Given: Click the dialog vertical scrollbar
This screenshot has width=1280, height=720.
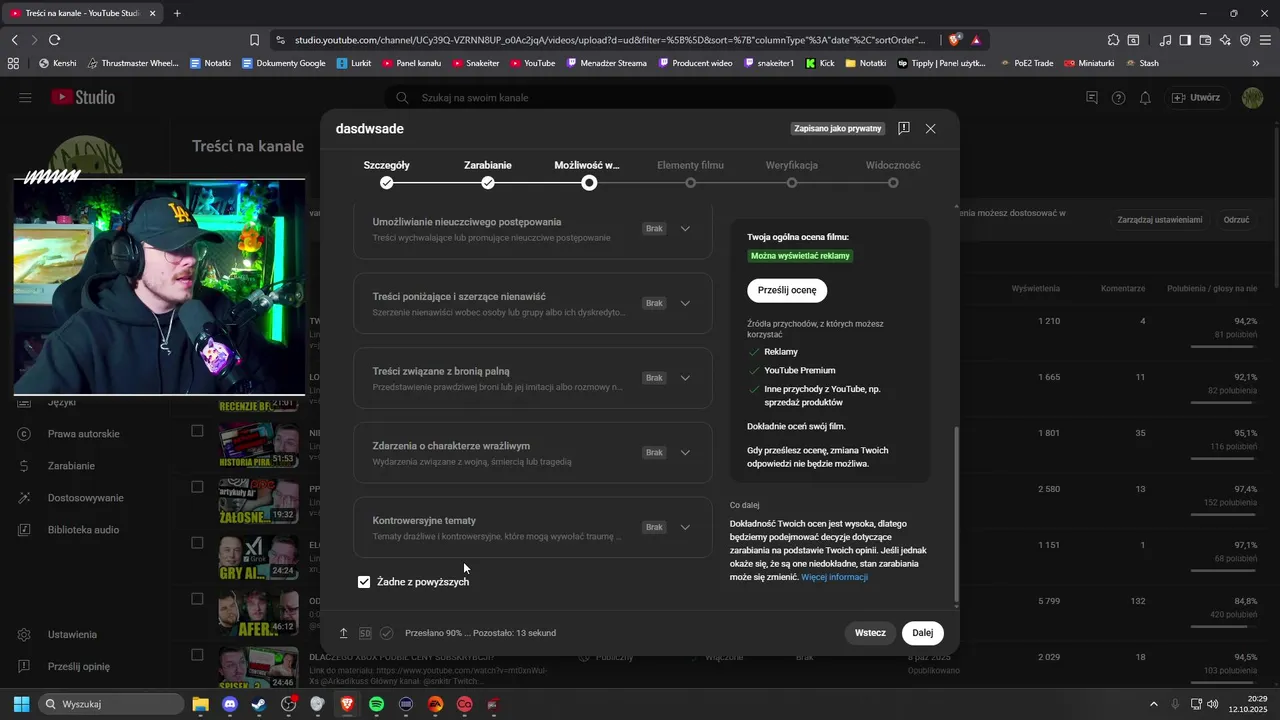Looking at the screenshot, I should coord(956,515).
